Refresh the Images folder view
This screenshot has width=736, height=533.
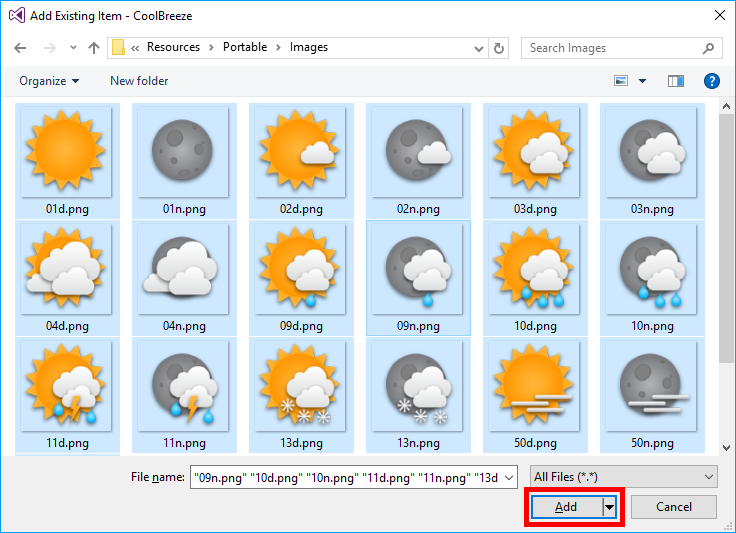tap(500, 48)
